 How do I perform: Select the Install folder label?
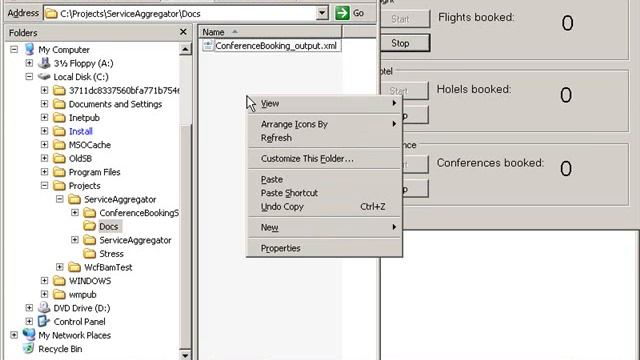point(80,131)
